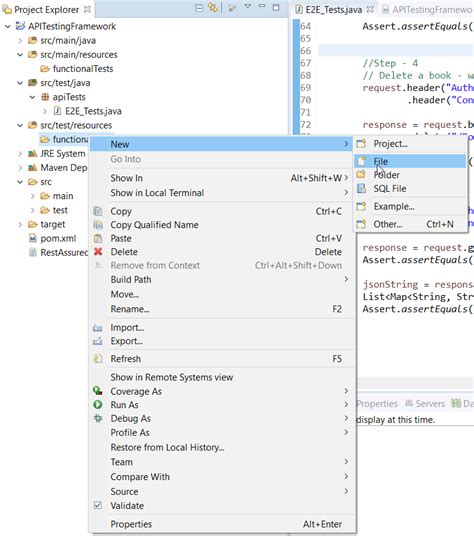Open the Compare With submenu
The height and width of the screenshot is (536, 474).
pyautogui.click(x=221, y=477)
